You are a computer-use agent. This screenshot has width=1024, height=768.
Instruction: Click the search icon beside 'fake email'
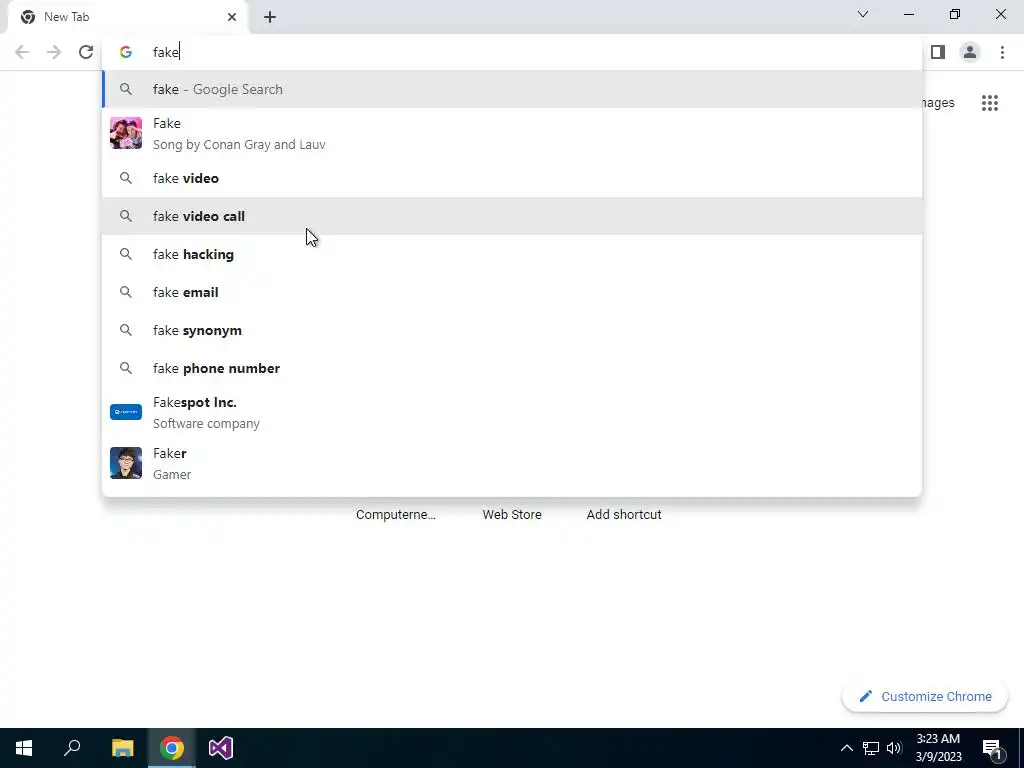126,292
